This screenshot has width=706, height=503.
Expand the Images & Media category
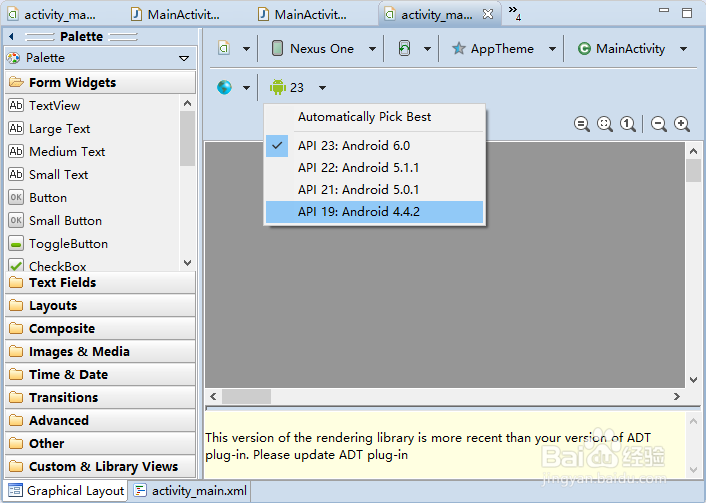tap(100, 351)
